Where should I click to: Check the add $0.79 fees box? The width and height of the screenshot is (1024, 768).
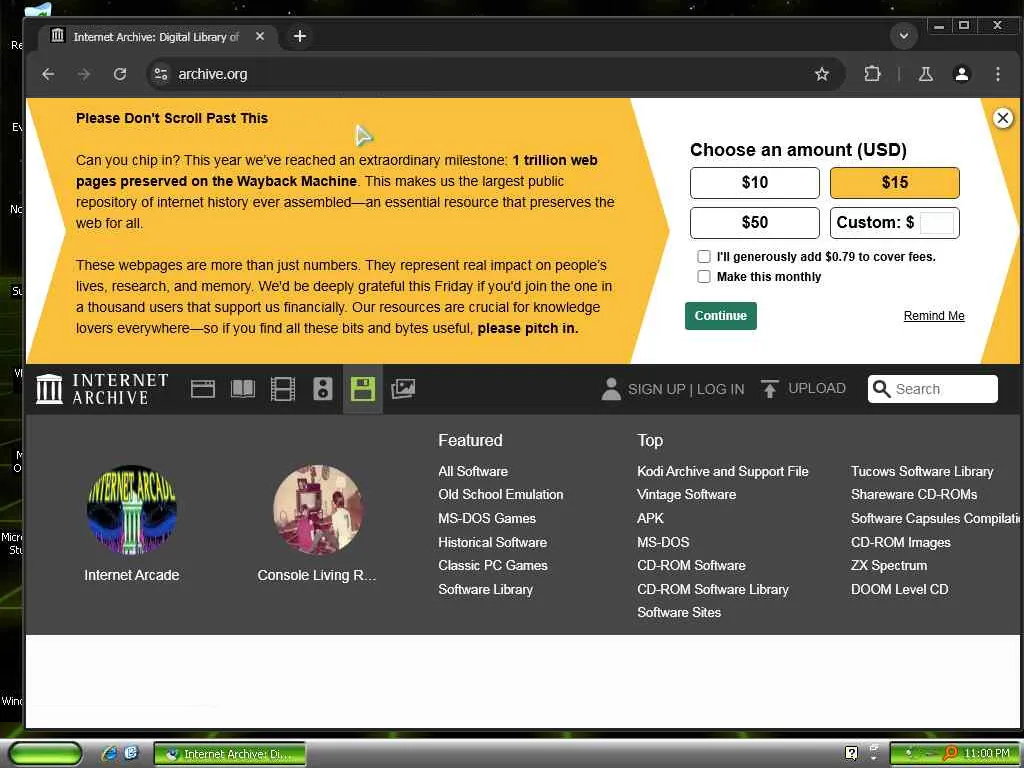tap(704, 257)
